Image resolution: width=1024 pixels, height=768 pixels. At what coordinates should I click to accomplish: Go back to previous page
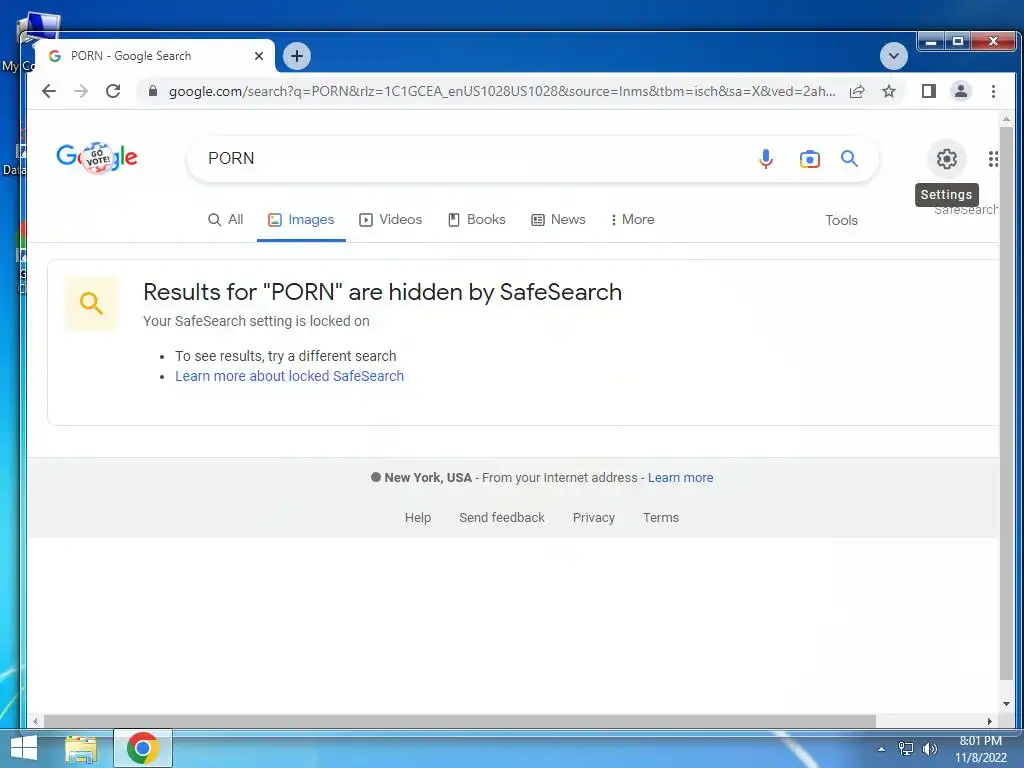(49, 91)
